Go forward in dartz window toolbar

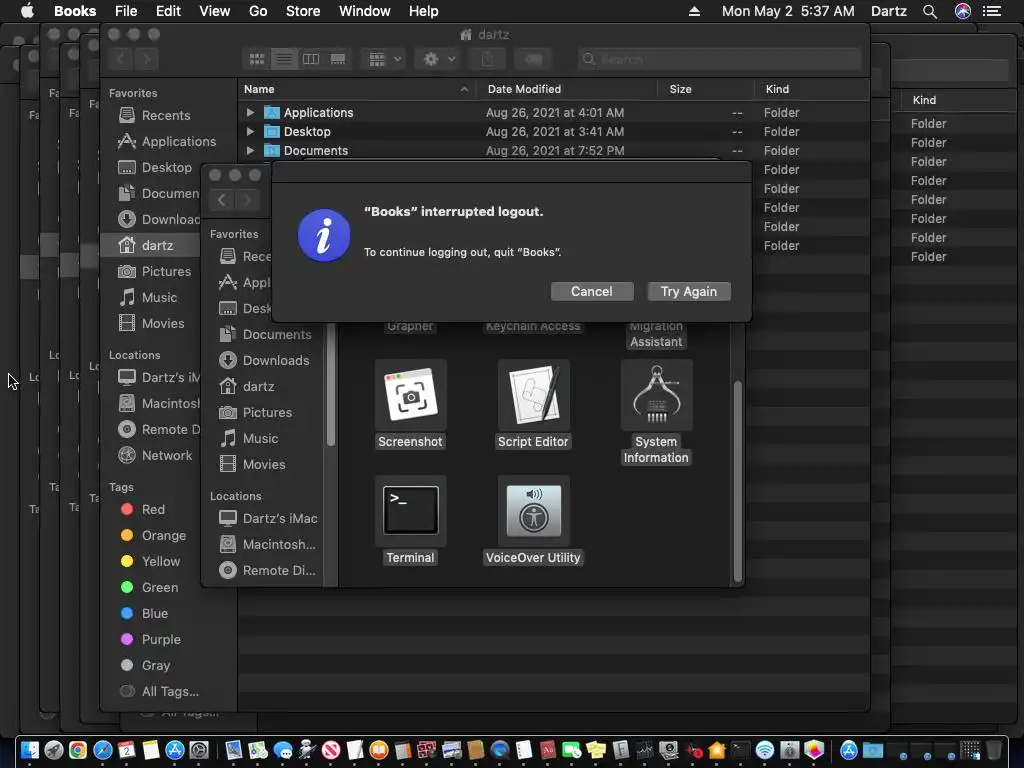[147, 59]
